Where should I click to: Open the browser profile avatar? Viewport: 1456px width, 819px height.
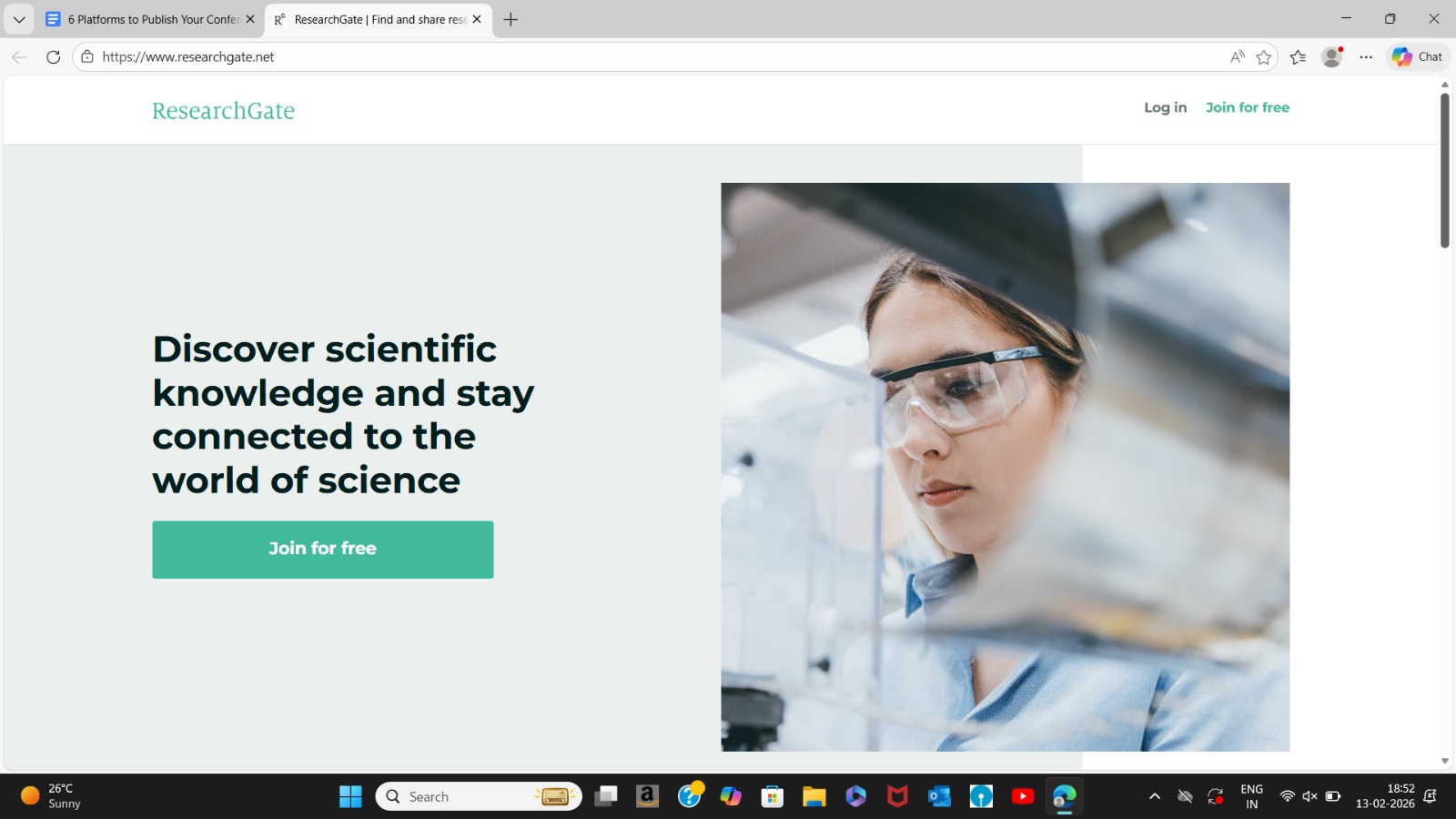coord(1332,56)
